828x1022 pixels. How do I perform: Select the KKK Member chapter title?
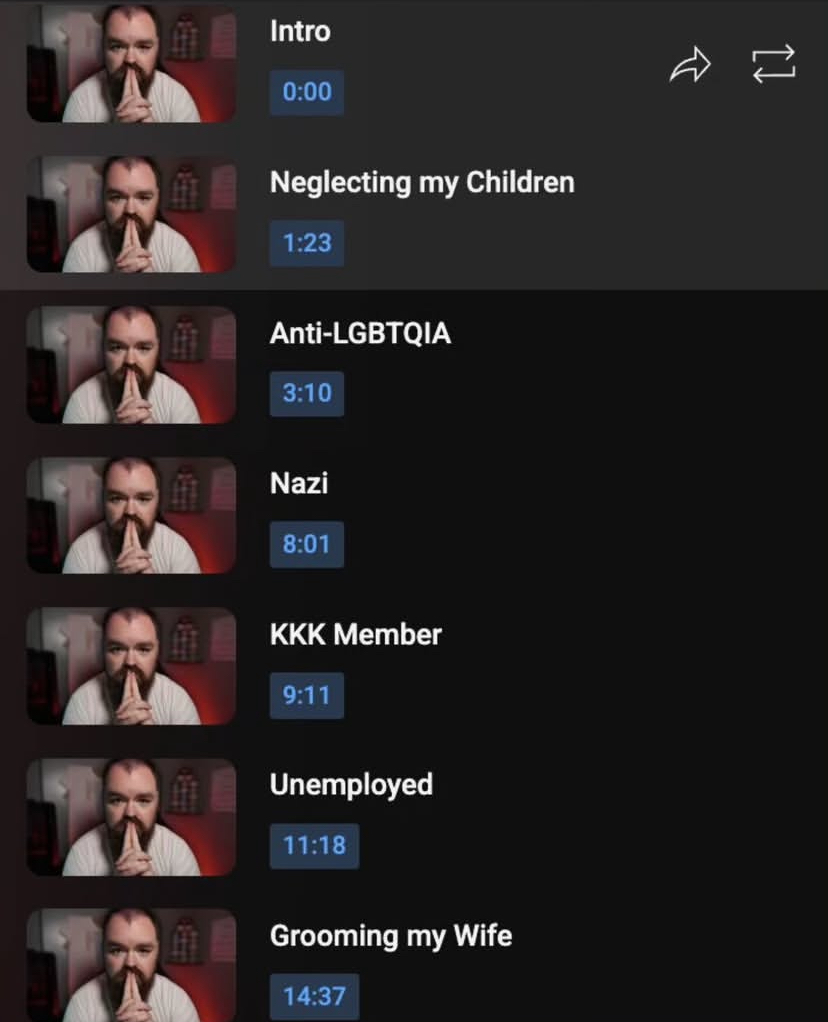tap(356, 634)
